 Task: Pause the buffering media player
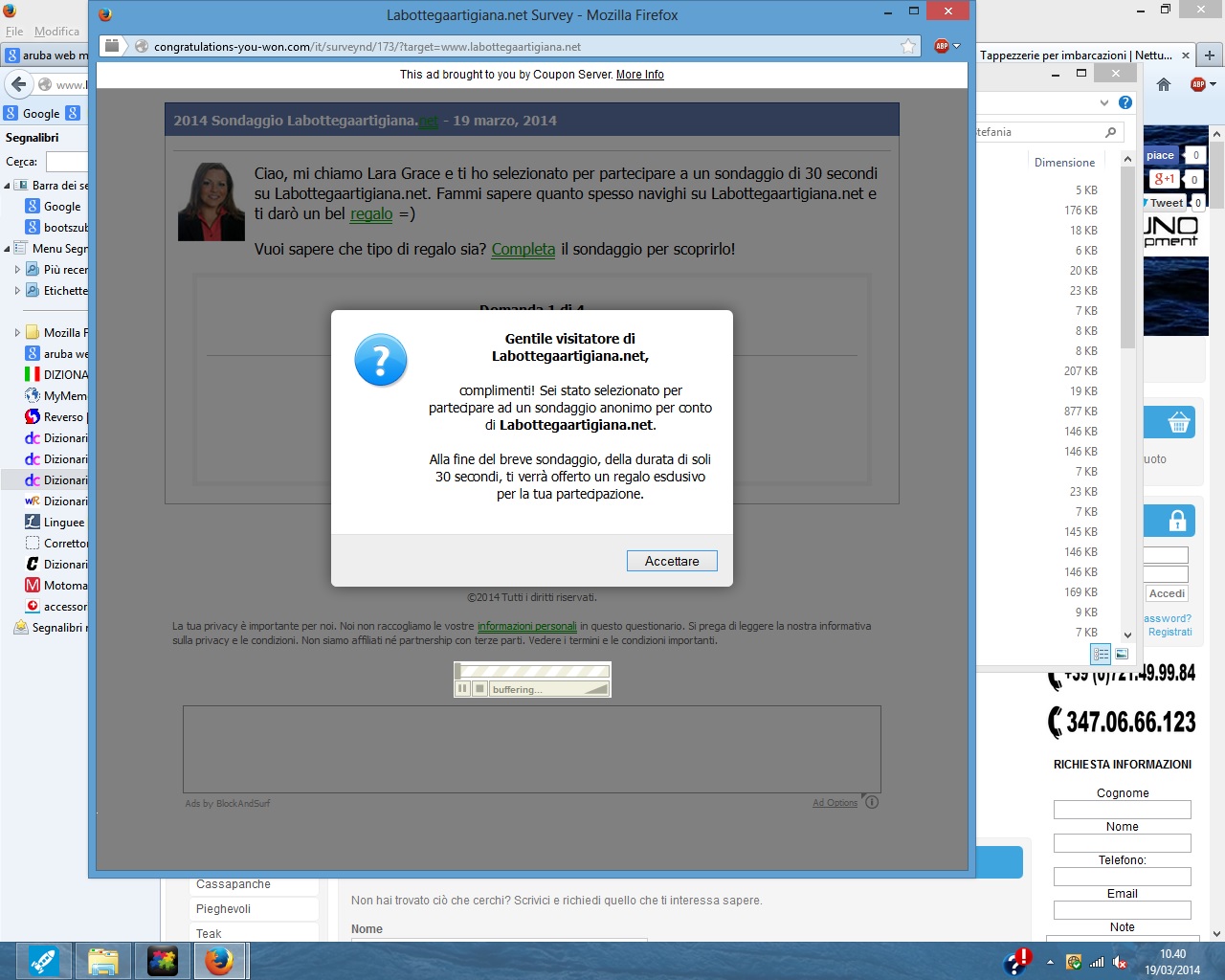[x=463, y=688]
